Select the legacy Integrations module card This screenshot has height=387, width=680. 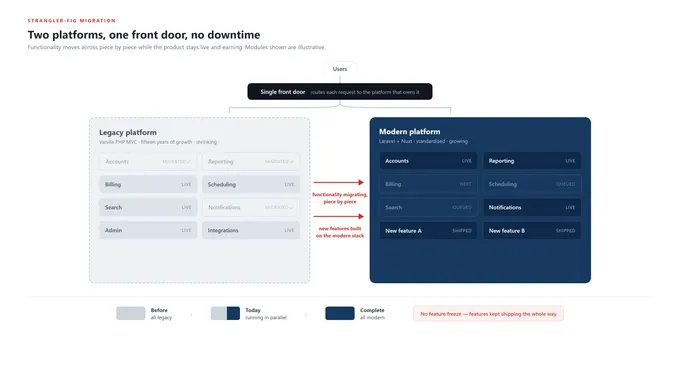coord(251,230)
